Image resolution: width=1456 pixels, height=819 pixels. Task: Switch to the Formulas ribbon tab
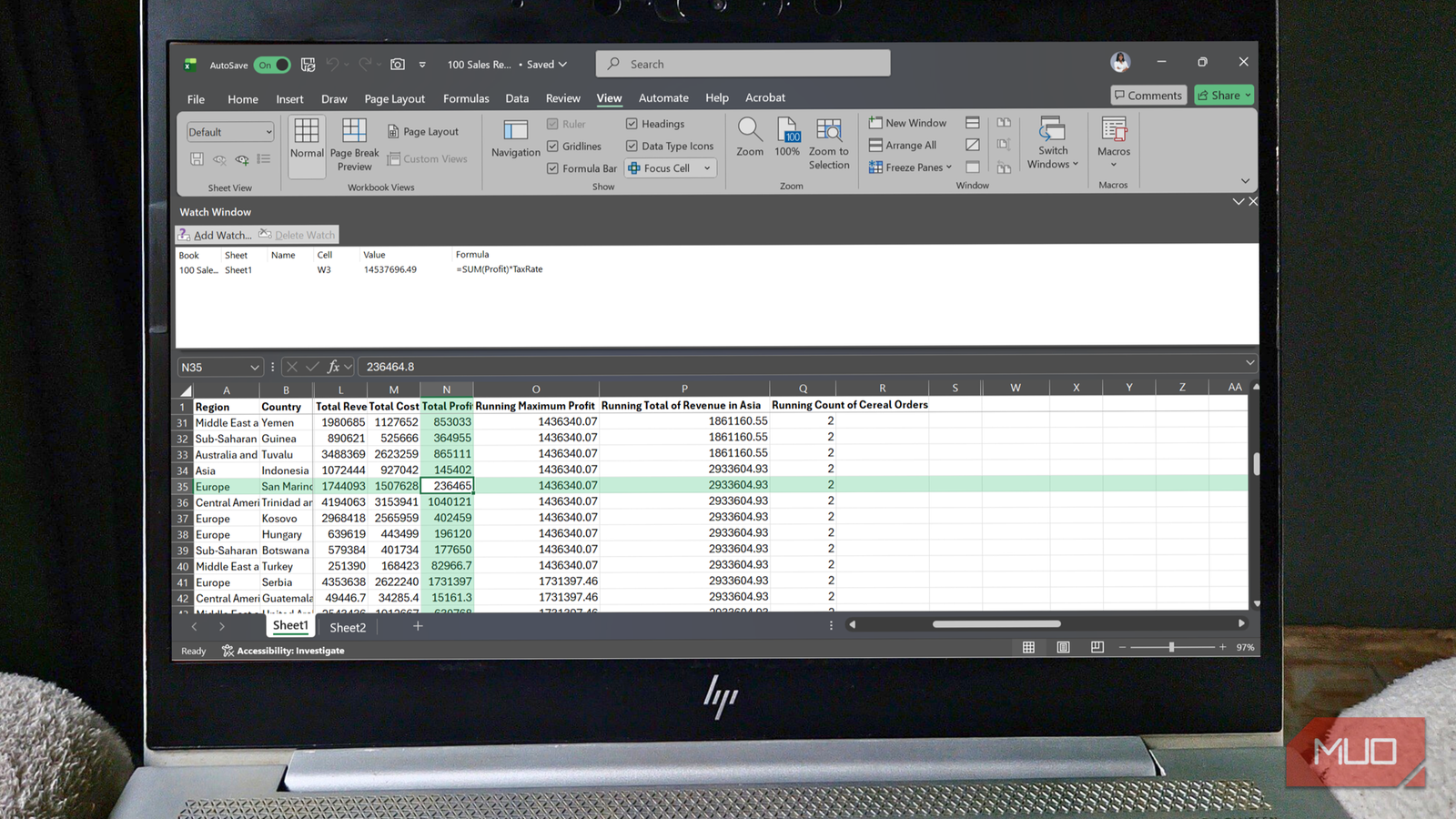coord(466,97)
